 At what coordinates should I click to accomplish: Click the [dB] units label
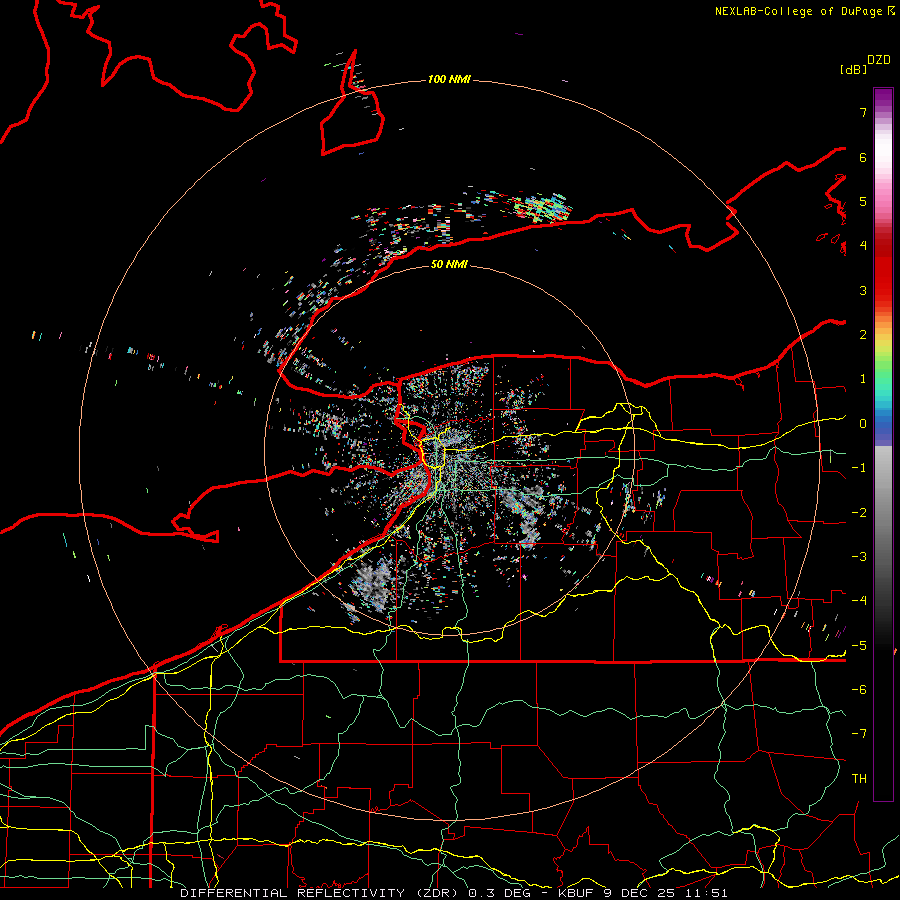pyautogui.click(x=854, y=69)
